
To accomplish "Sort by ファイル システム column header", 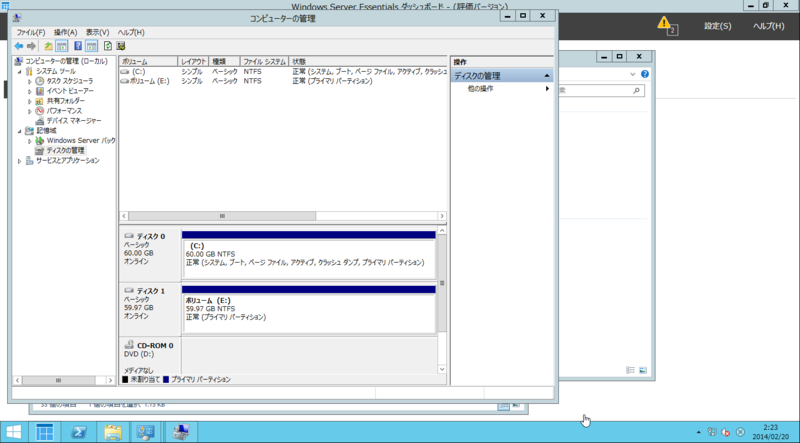I will point(264,61).
